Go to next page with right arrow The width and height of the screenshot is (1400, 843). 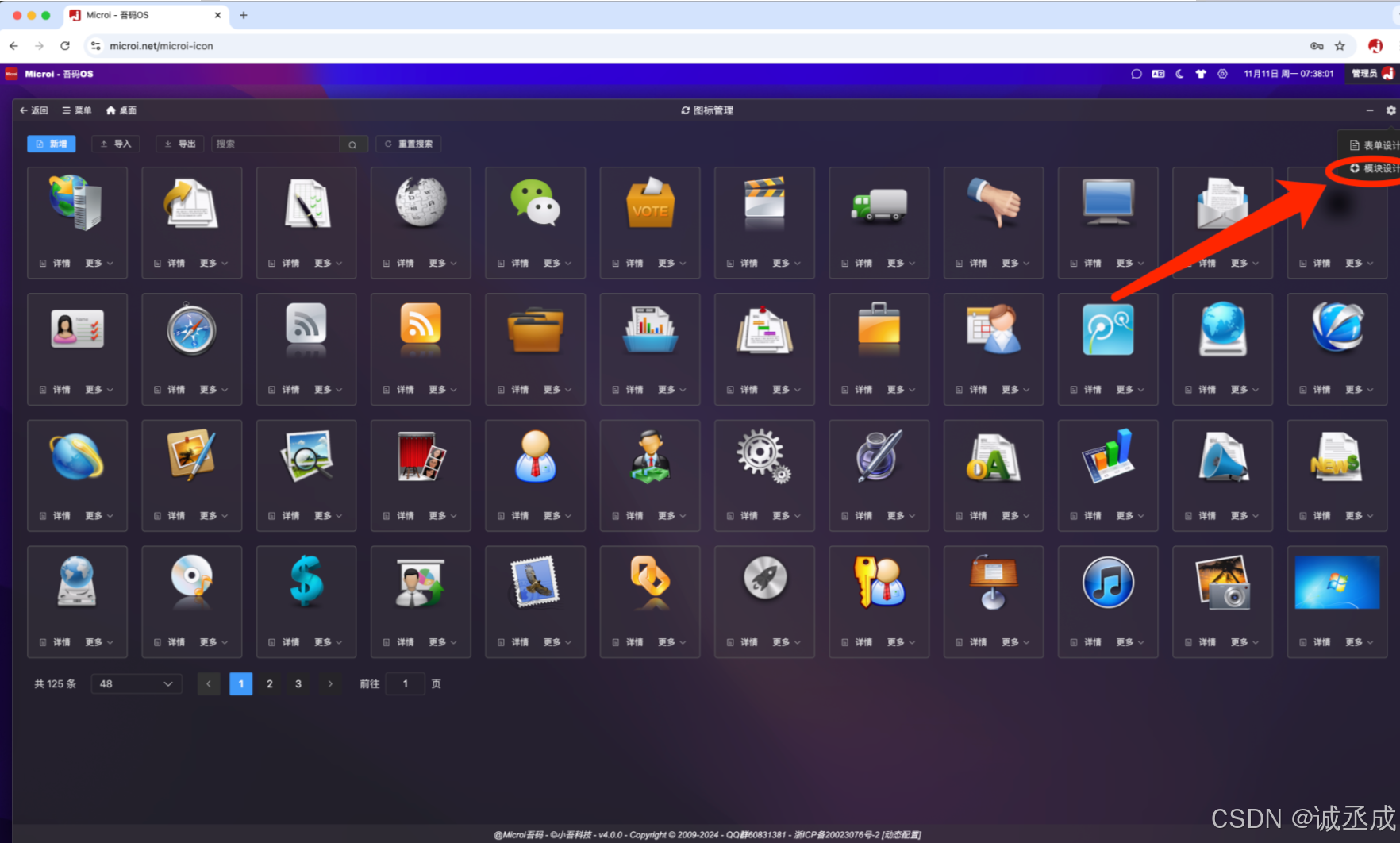click(x=330, y=683)
